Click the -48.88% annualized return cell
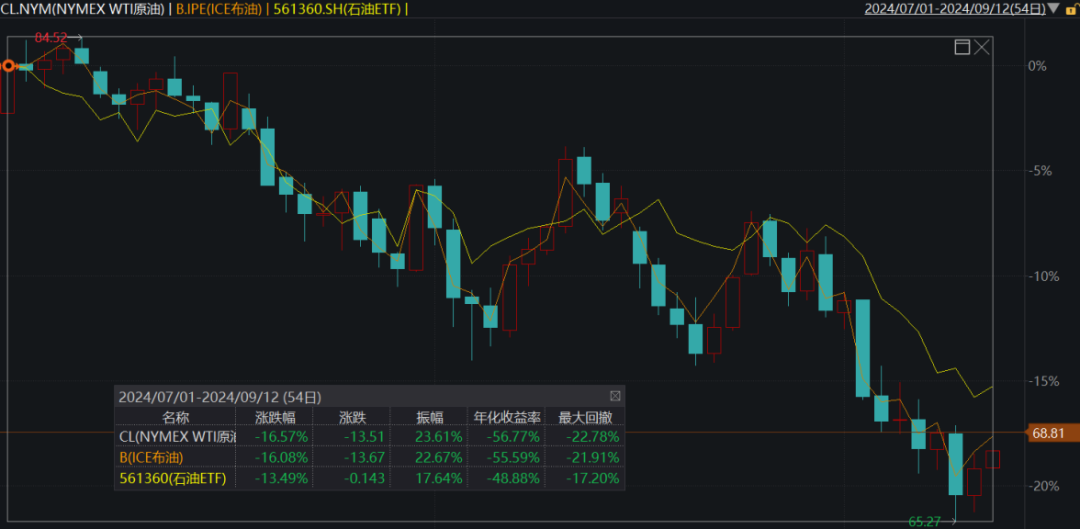This screenshot has height=529, width=1080. (515, 478)
